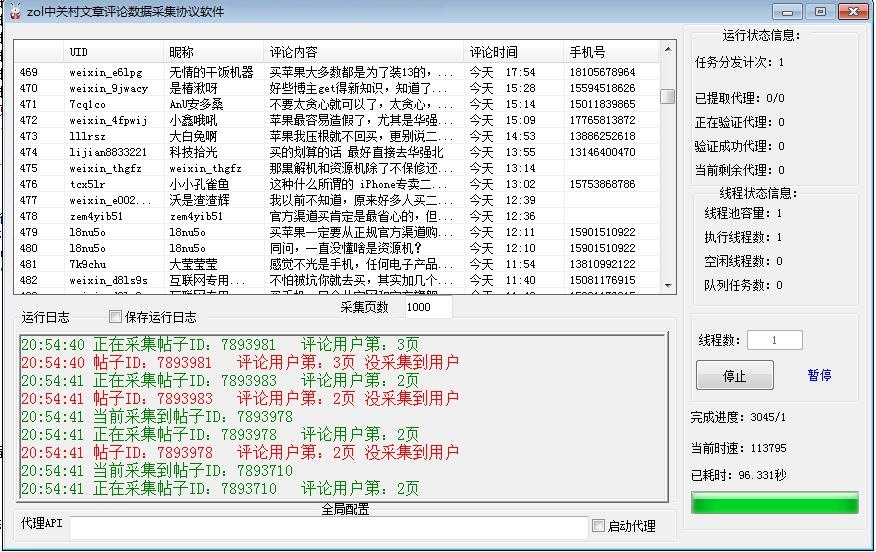The width and height of the screenshot is (876, 552).
Task: Select row 469 with UID weixin_e6lpg
Action: click(x=108, y=73)
